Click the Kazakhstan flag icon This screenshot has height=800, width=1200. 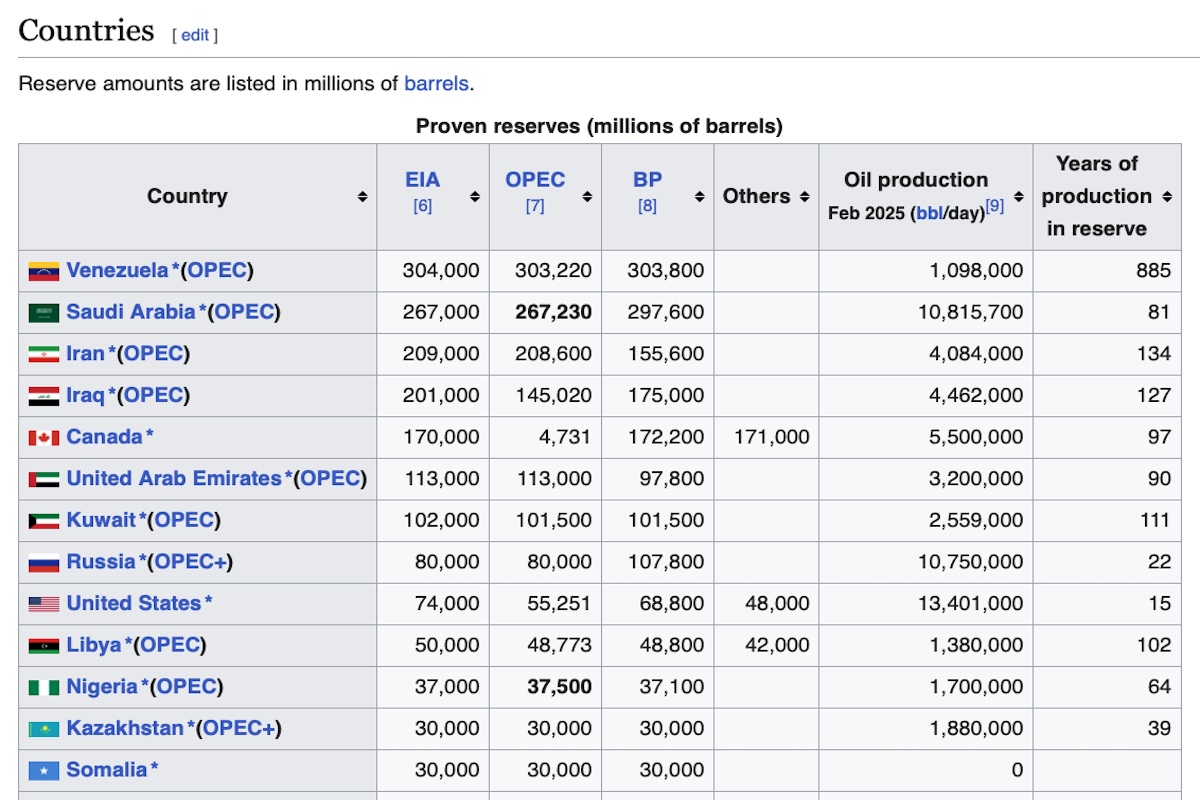tap(43, 729)
